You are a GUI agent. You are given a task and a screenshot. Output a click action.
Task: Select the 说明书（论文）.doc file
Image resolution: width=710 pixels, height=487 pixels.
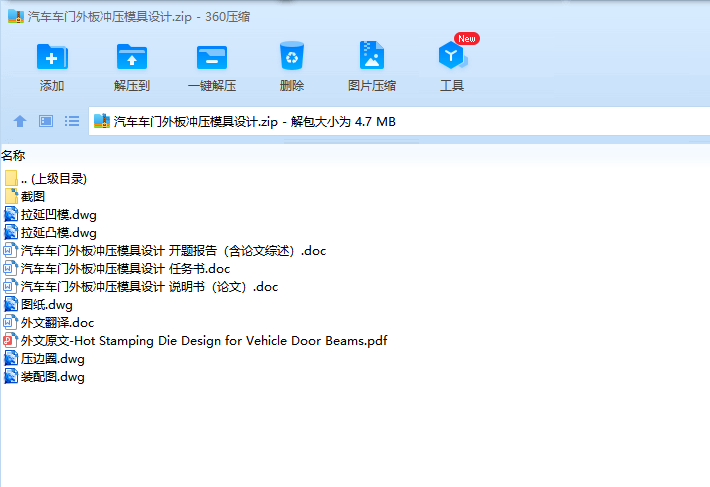pyautogui.click(x=141, y=287)
